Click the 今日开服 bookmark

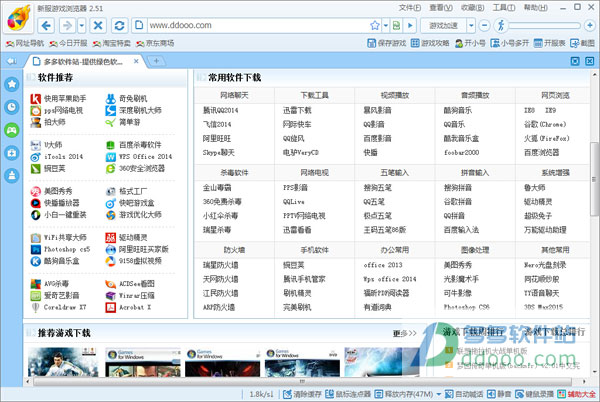(68, 43)
